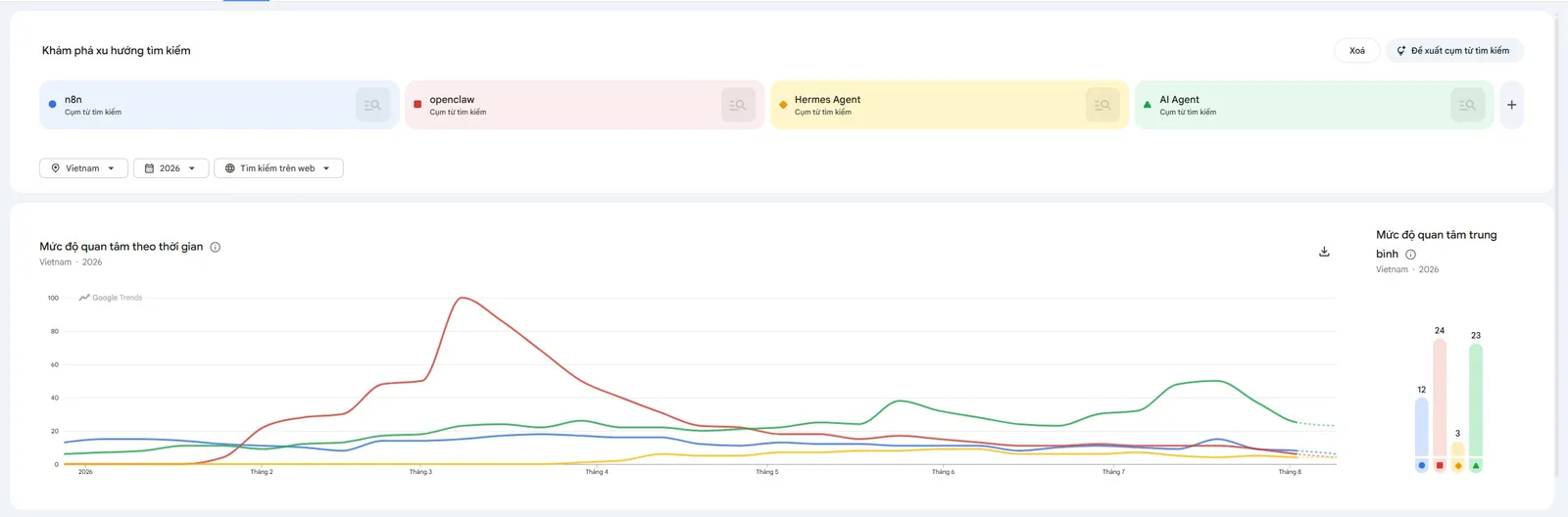Viewport: 1568px width, 517px height.
Task: Show info for Mức độ quan tâm theo thời gian
Action: [216, 247]
